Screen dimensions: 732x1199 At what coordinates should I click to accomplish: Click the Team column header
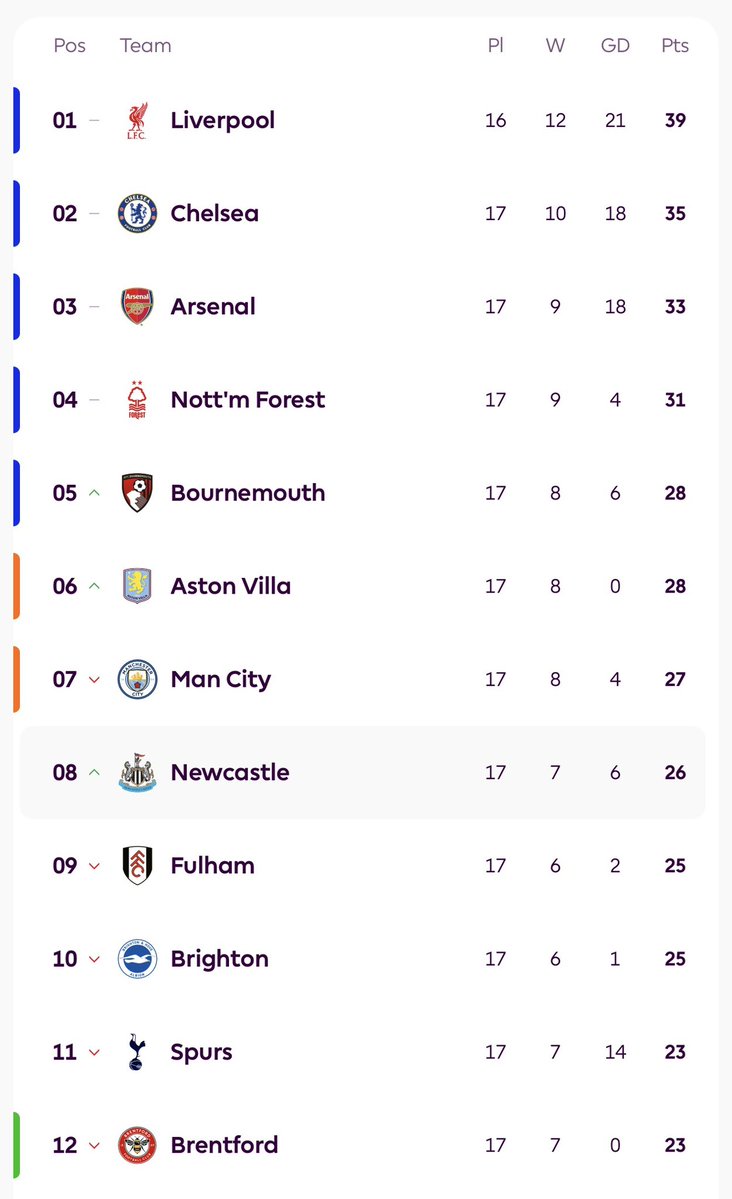145,46
